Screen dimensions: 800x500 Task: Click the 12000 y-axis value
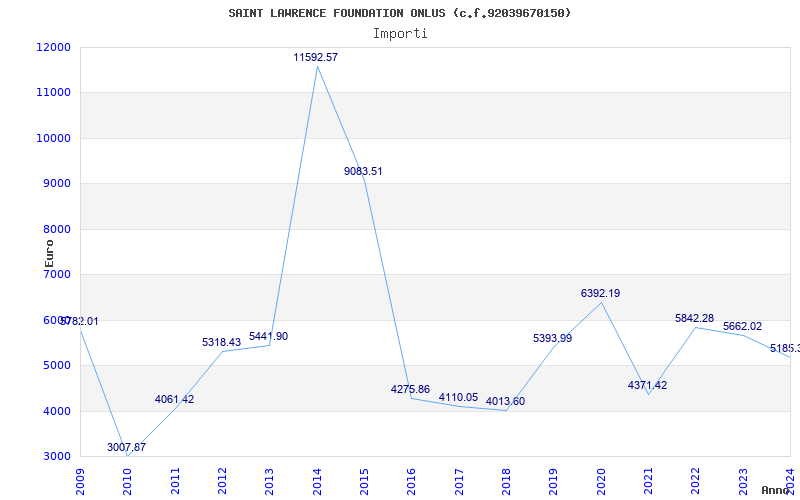[x=54, y=47]
